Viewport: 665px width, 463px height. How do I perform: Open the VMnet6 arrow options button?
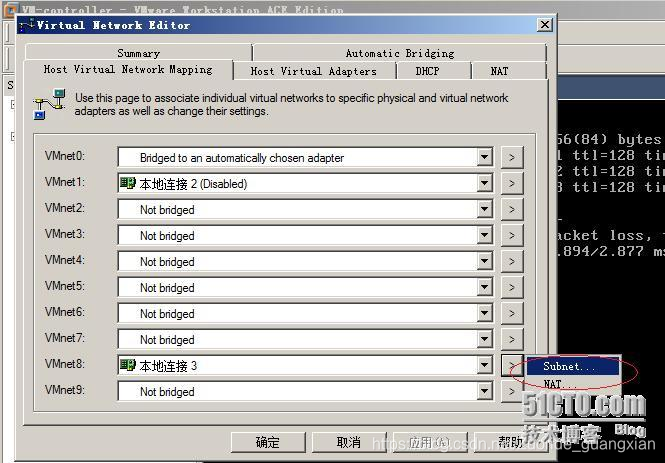point(512,313)
